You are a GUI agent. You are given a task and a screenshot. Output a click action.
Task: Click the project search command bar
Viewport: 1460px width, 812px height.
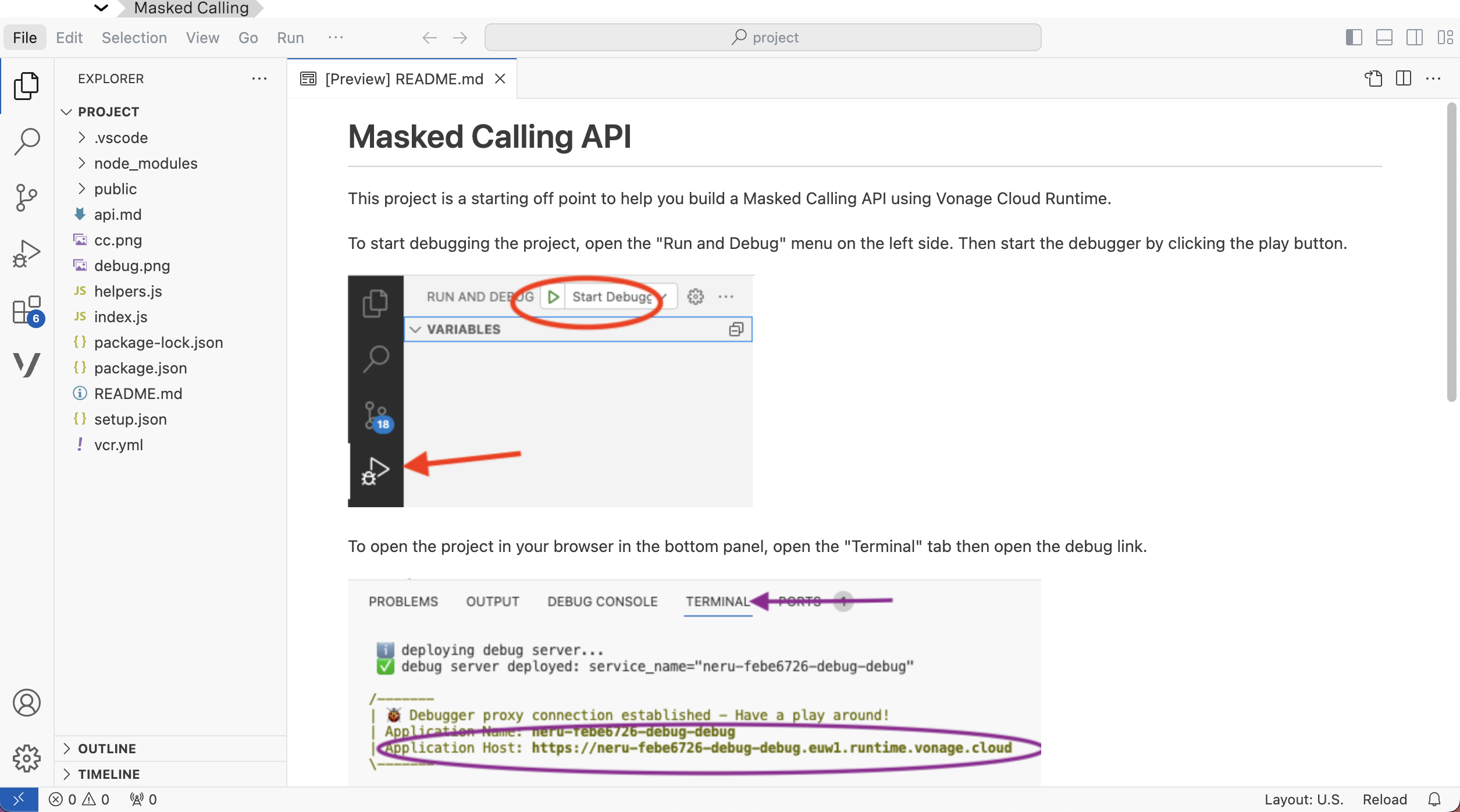tap(763, 38)
